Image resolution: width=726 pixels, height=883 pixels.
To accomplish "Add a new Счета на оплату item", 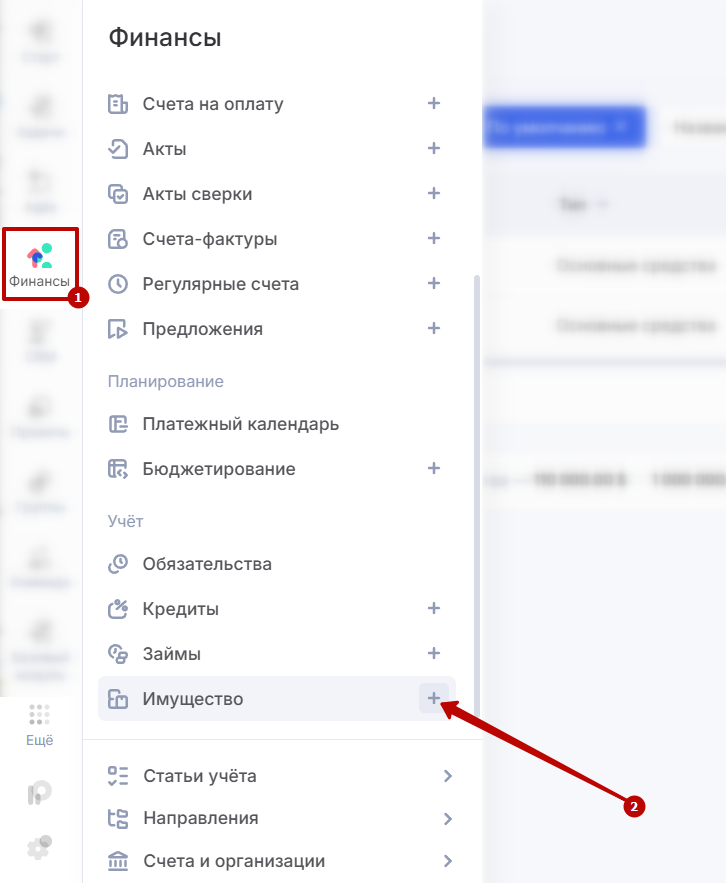I will 434,104.
